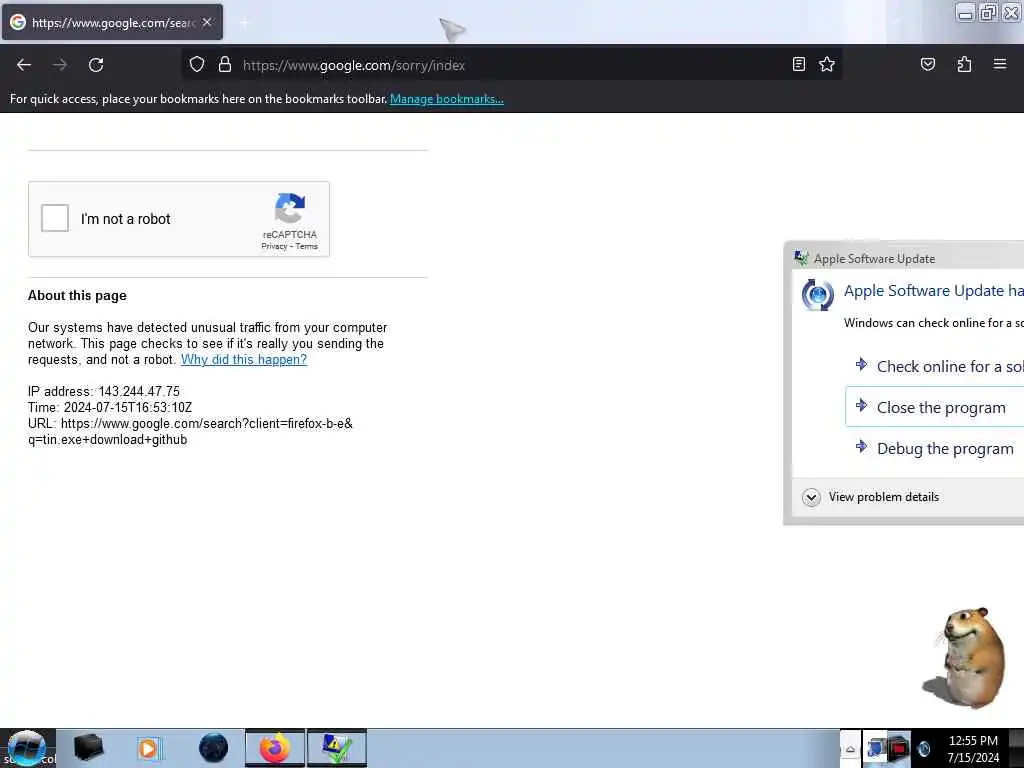
Task: Choose Close the program option
Action: coord(935,407)
